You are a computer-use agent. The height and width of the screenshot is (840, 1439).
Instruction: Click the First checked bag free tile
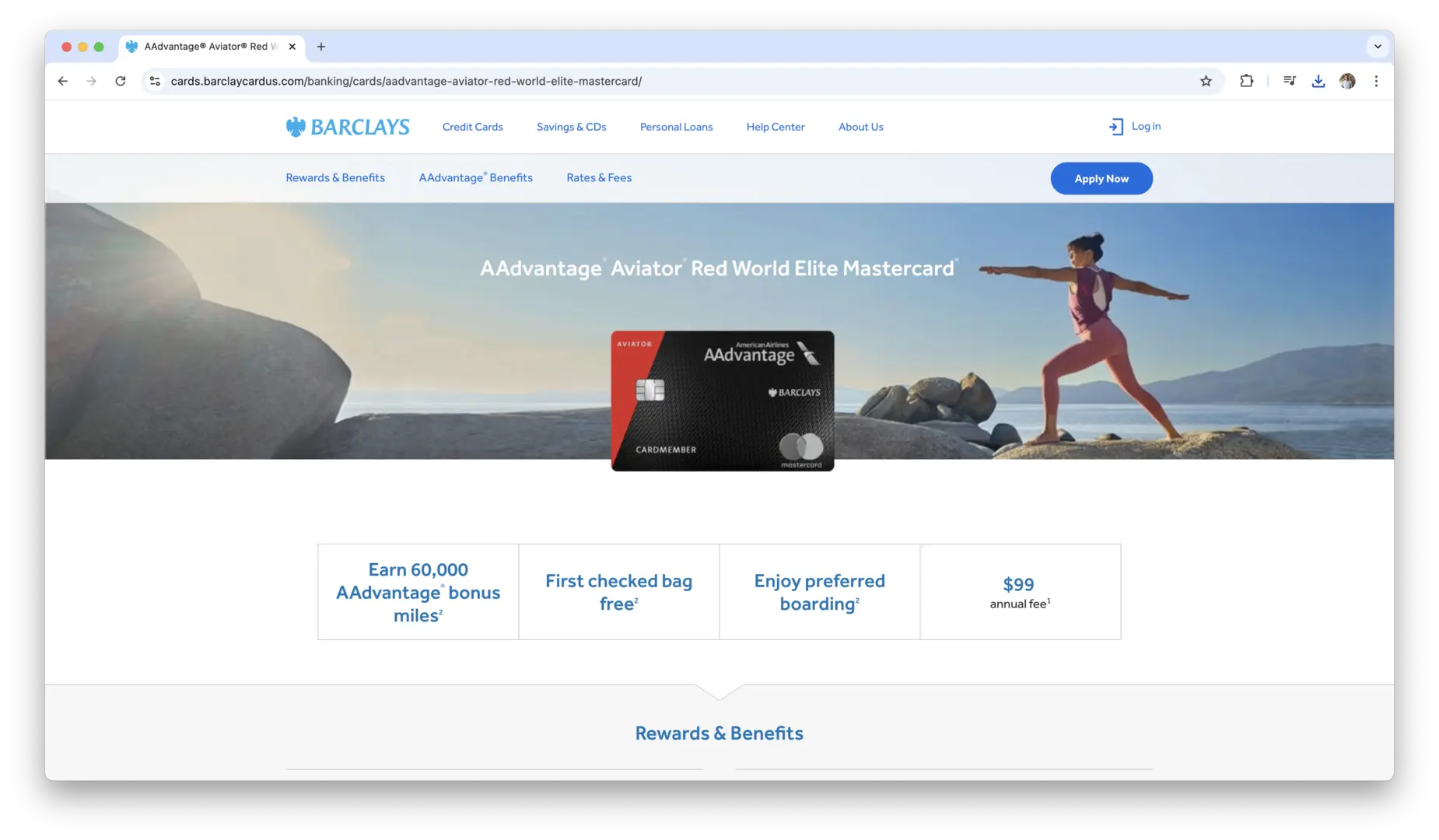619,592
